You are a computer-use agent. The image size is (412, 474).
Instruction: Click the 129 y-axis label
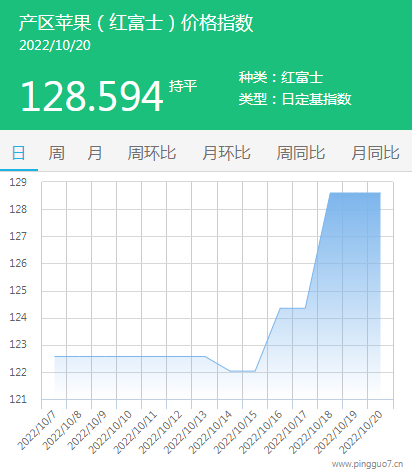click(18, 182)
